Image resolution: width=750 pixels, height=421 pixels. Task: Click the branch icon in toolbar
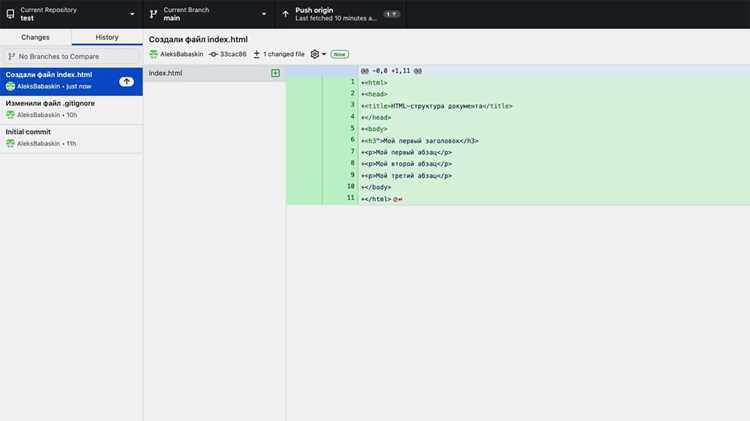(x=153, y=14)
